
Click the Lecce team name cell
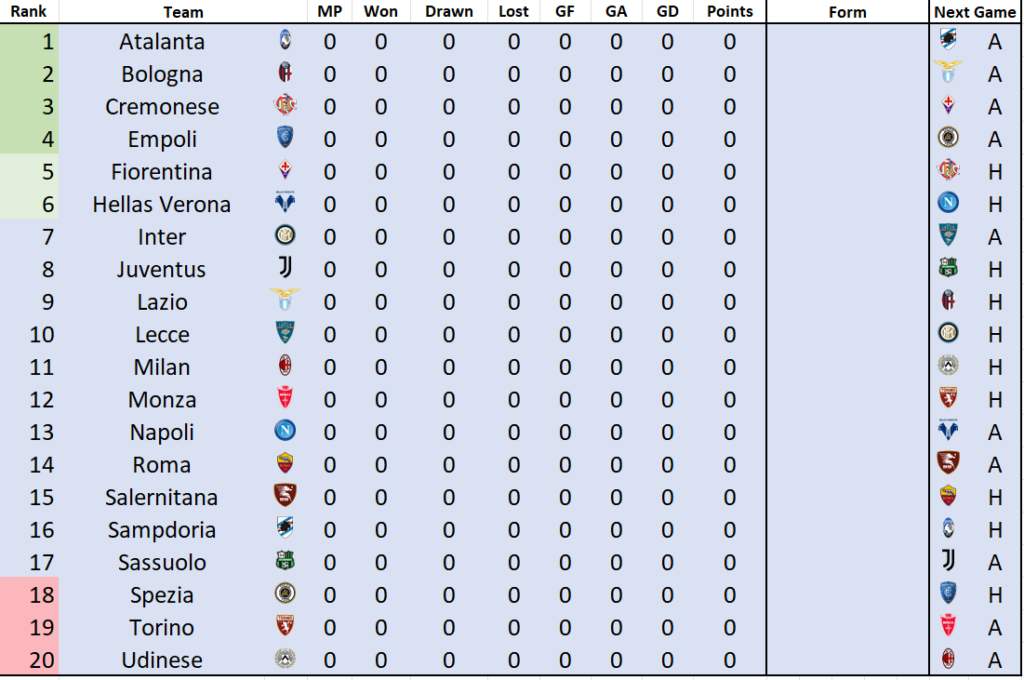(162, 334)
